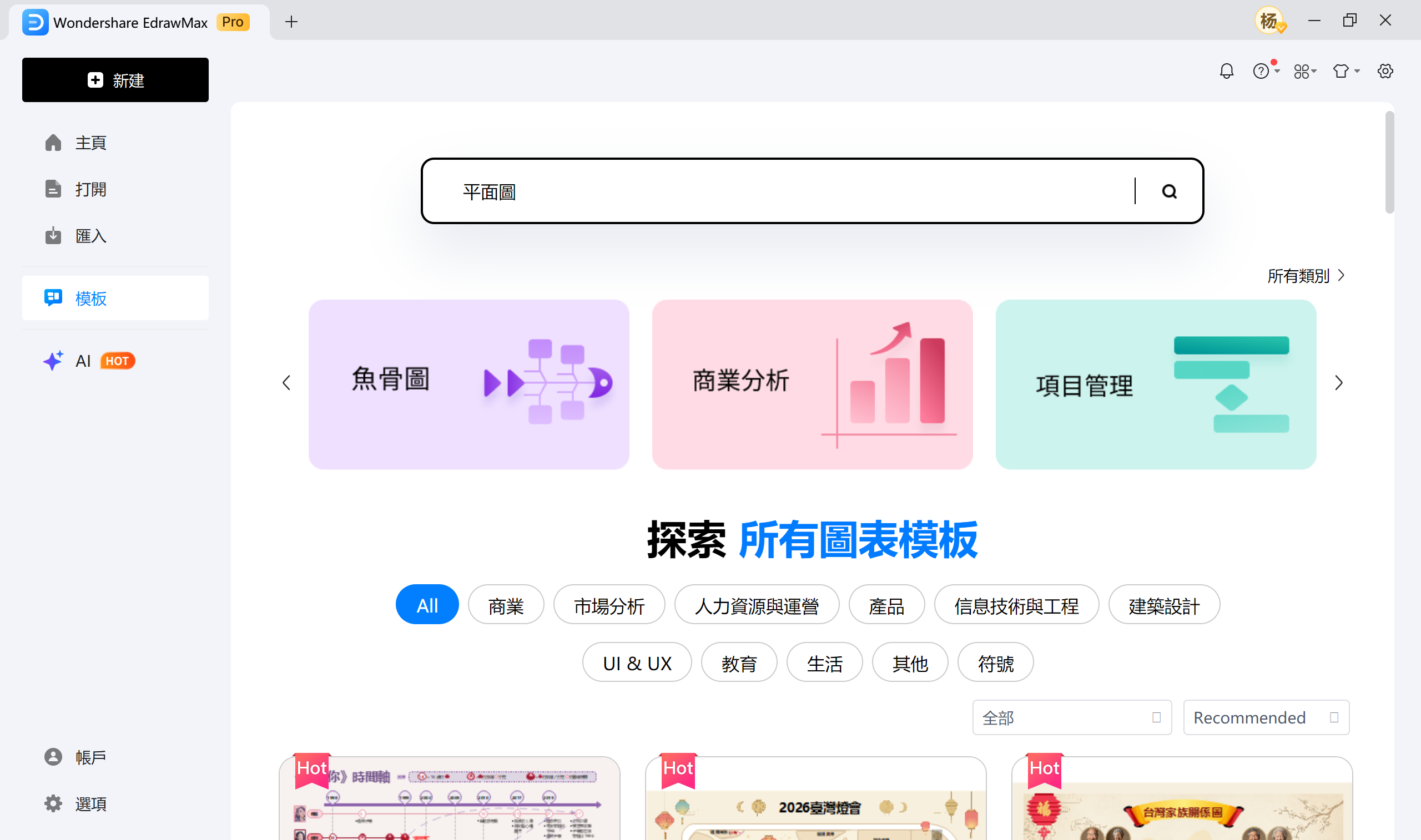This screenshot has width=1421, height=840.
Task: Open the 帳戶 account section
Action: click(90, 757)
